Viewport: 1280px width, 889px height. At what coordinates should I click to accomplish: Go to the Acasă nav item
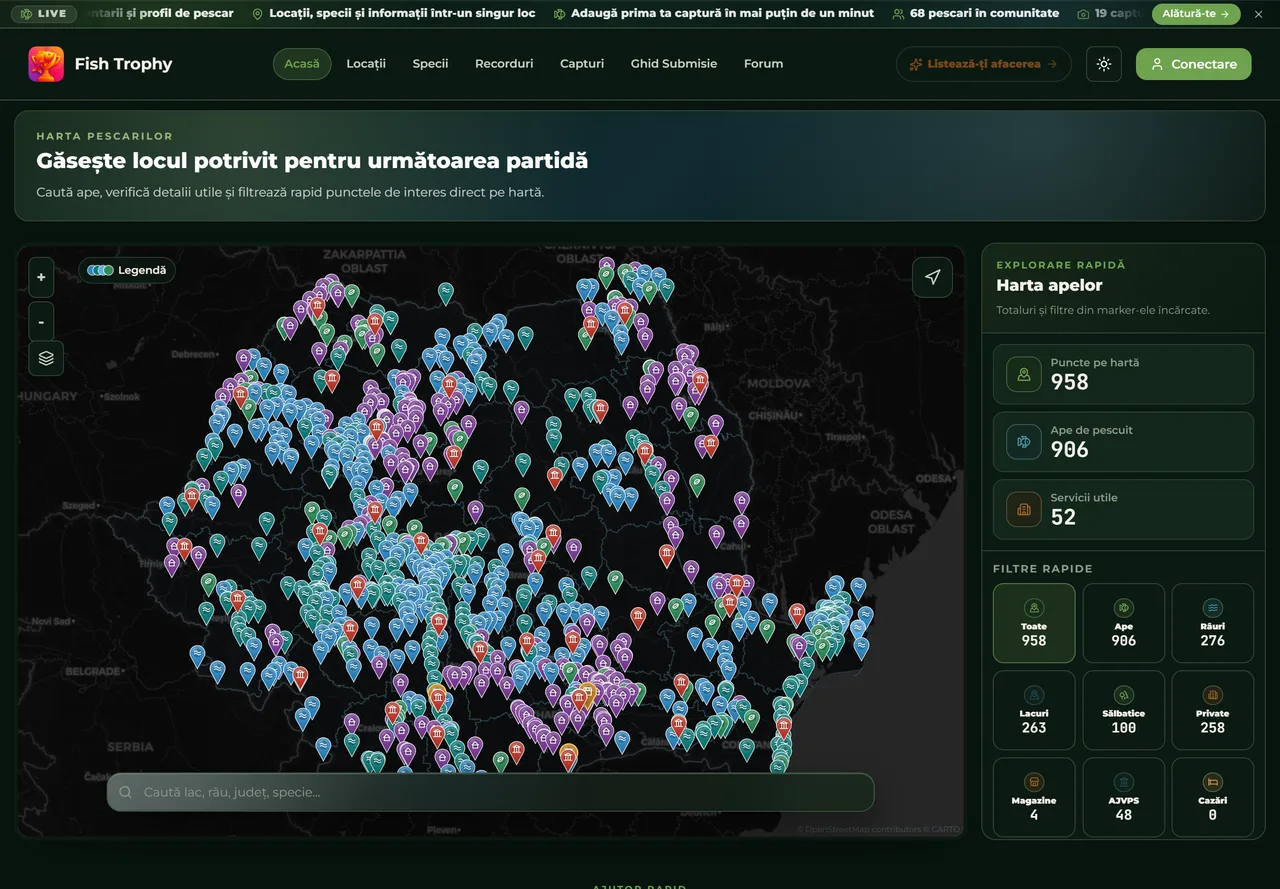tap(302, 64)
